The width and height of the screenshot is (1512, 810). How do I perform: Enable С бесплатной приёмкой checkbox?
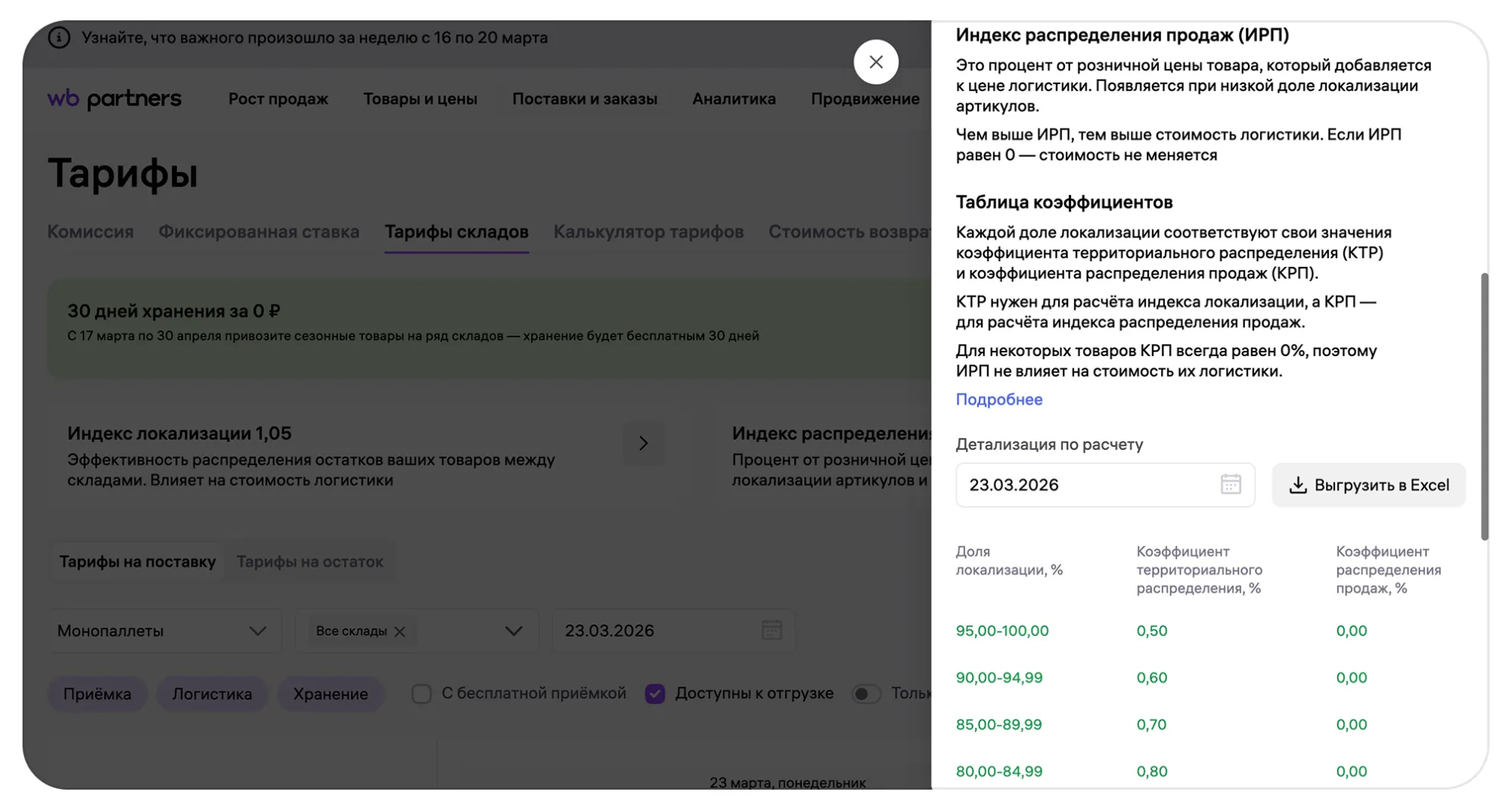(421, 694)
